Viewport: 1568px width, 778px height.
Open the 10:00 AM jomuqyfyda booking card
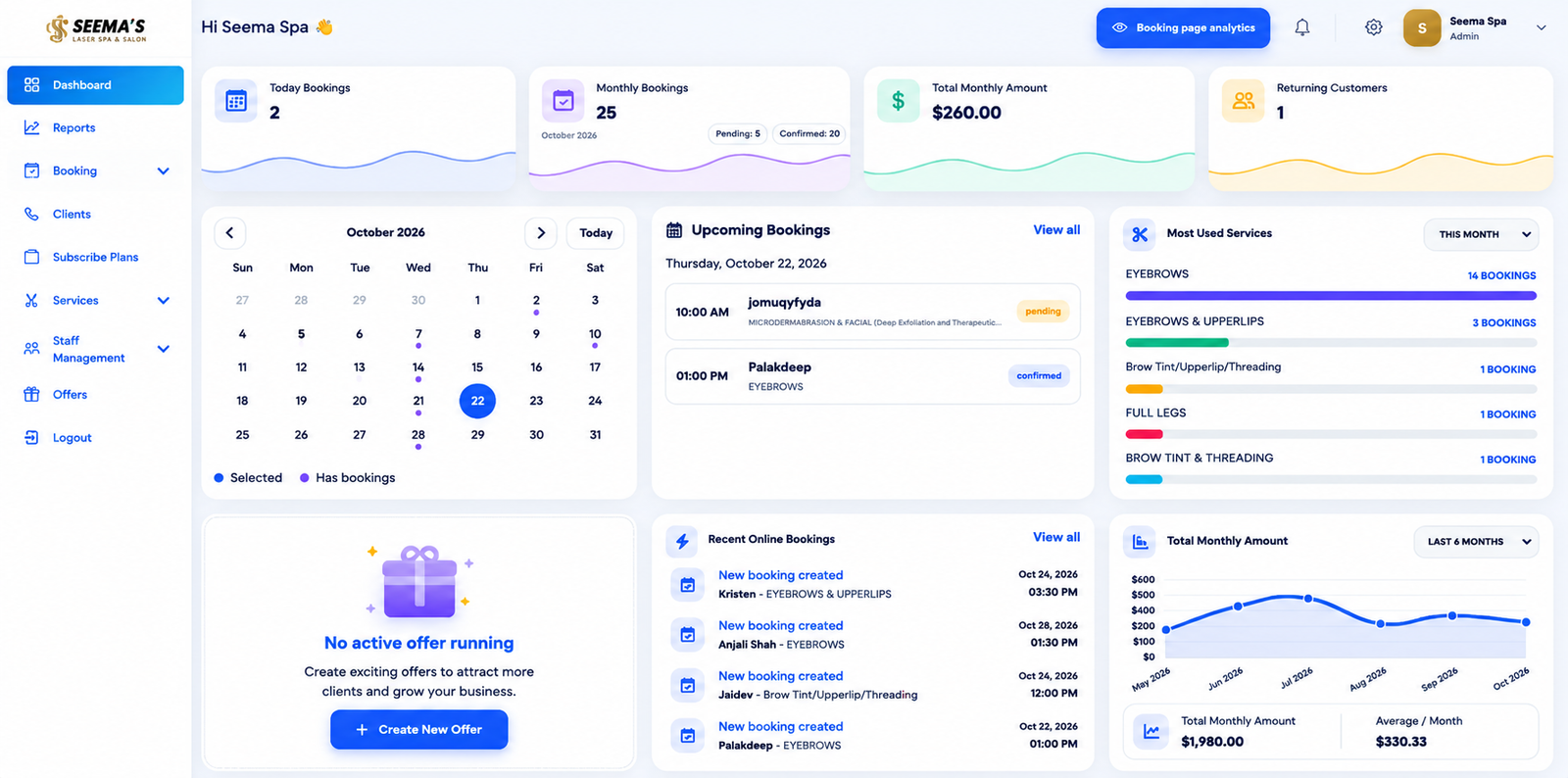(873, 313)
